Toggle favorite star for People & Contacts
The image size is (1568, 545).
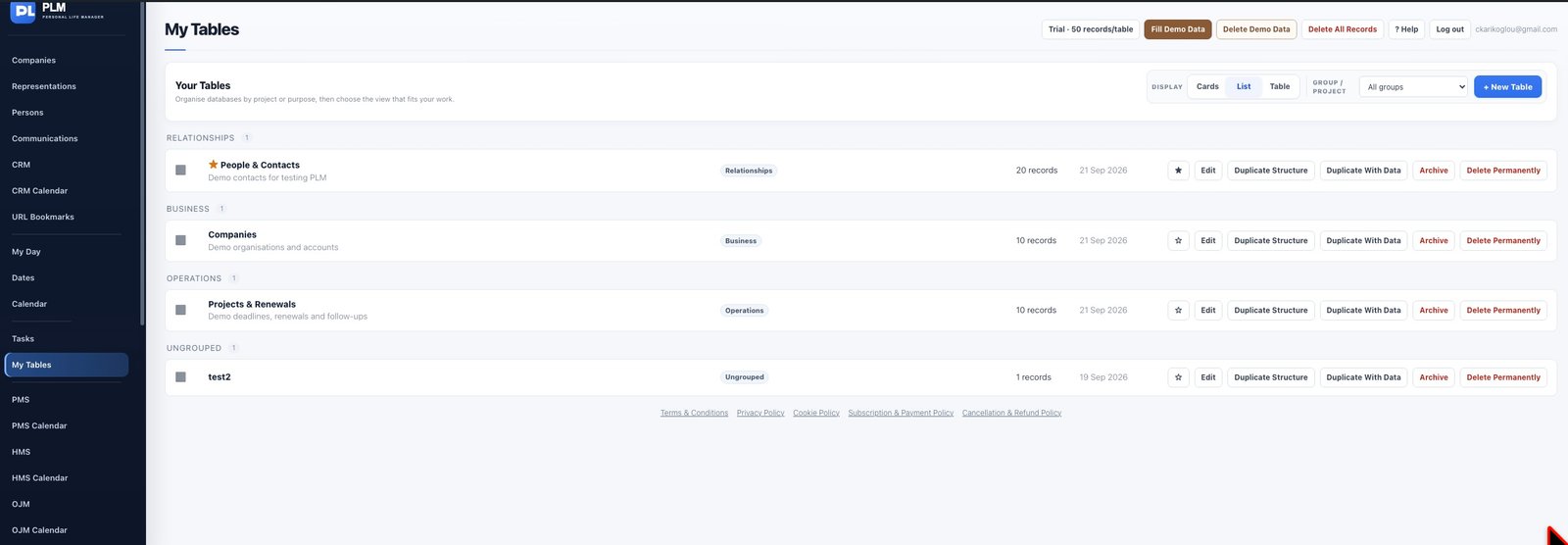click(1178, 171)
